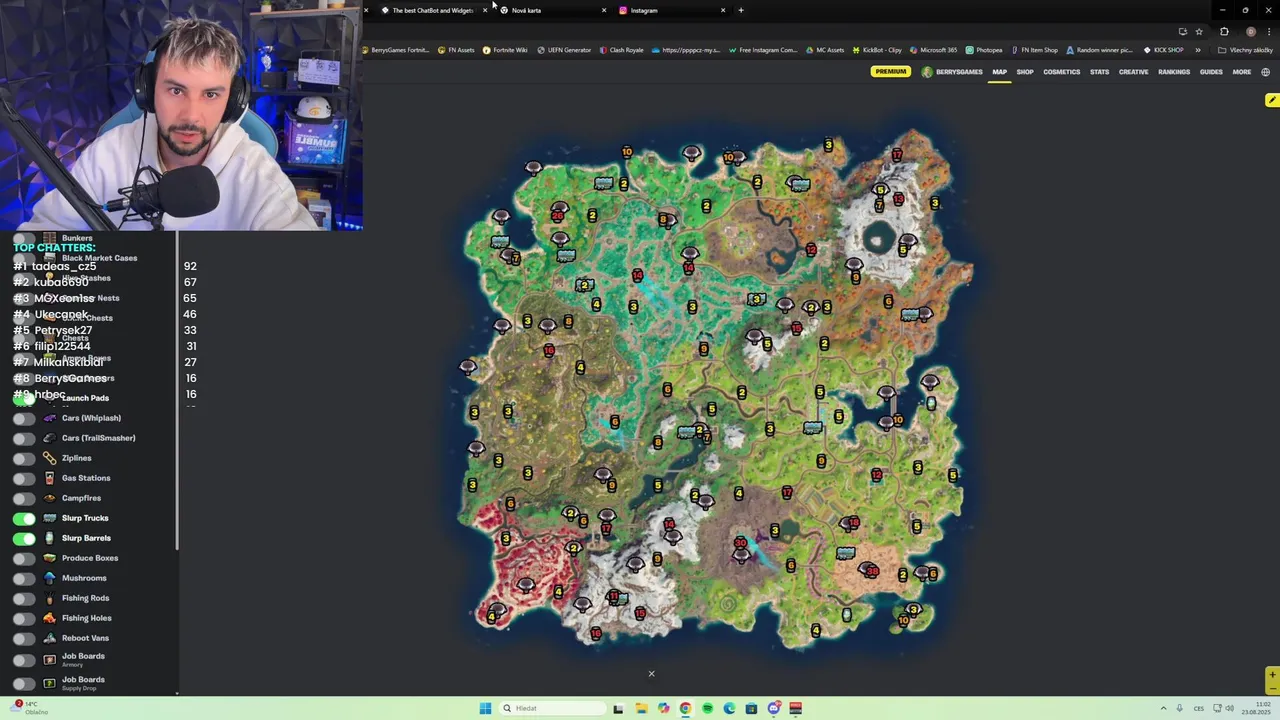Turn on the Campfires toggle

[24, 498]
